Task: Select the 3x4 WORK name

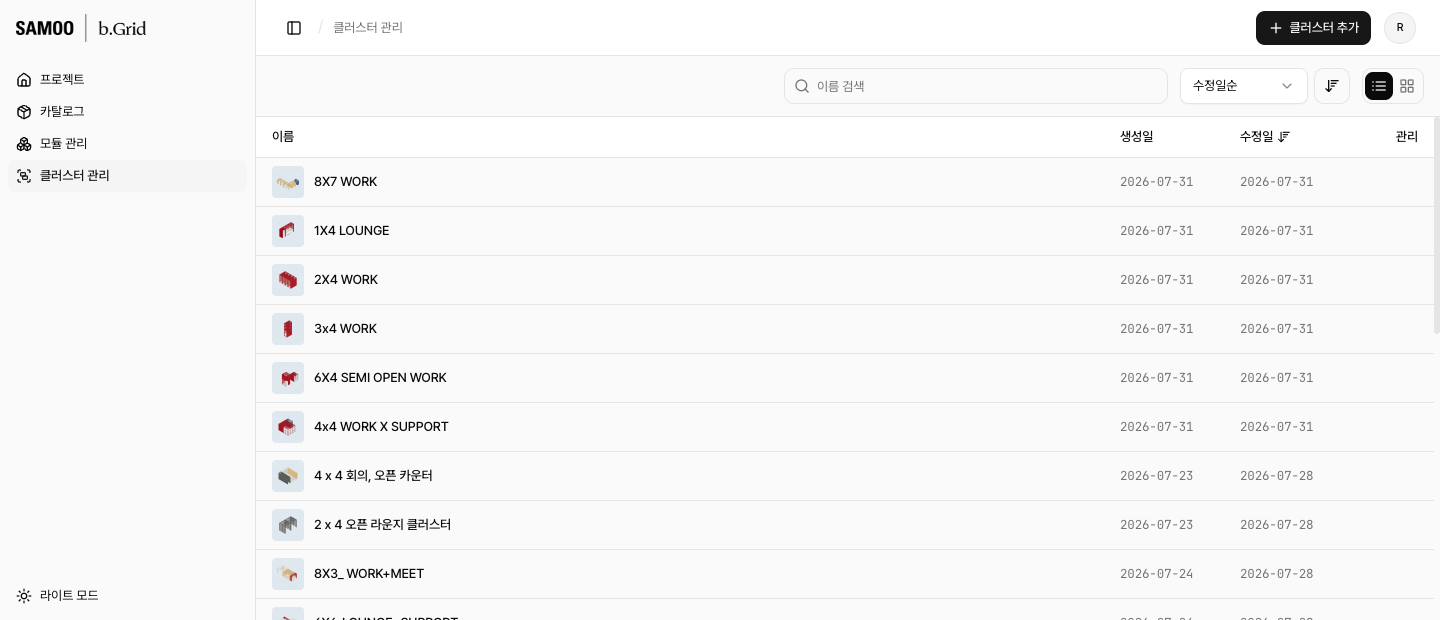Action: (346, 329)
